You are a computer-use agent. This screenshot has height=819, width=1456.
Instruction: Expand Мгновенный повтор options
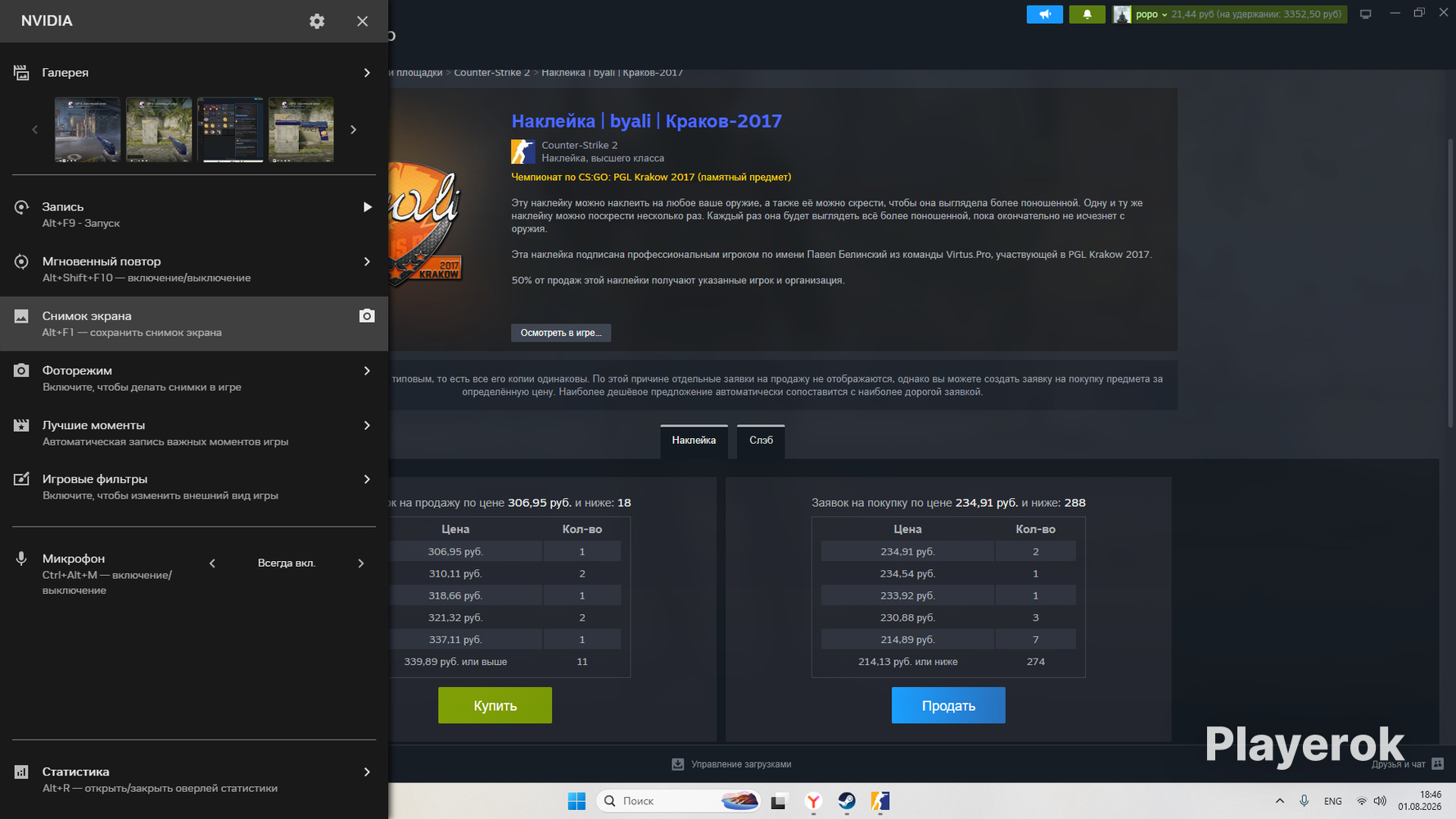pos(367,262)
